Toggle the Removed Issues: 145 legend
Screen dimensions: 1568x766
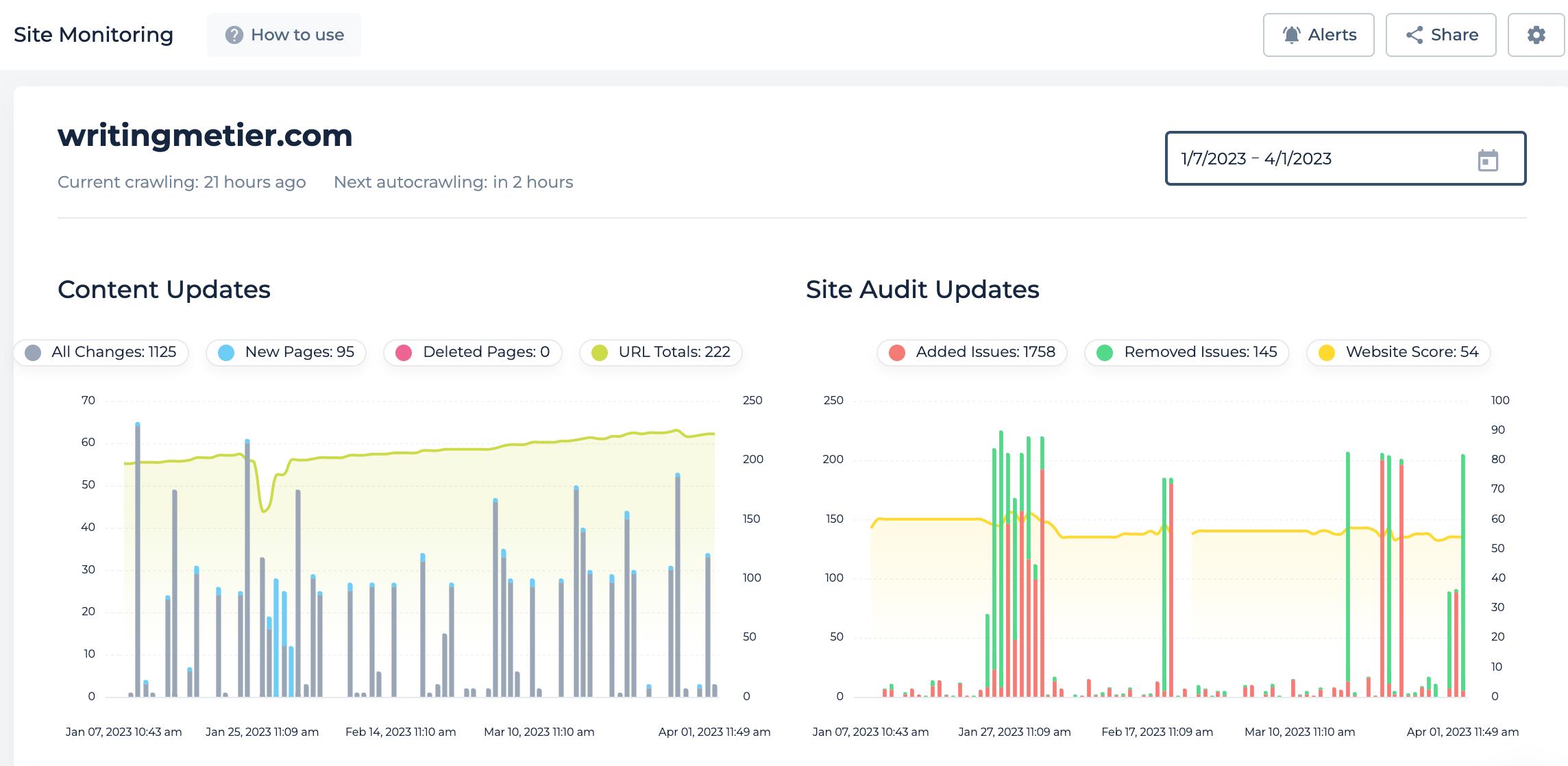point(1186,352)
